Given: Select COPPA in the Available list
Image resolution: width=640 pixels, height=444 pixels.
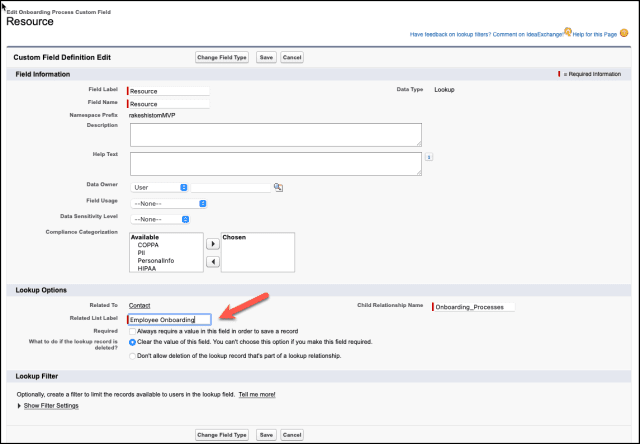Looking at the screenshot, I should 148,245.
